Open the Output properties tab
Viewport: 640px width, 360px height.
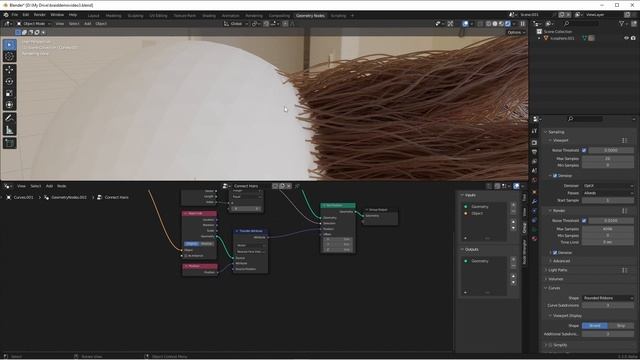point(534,152)
